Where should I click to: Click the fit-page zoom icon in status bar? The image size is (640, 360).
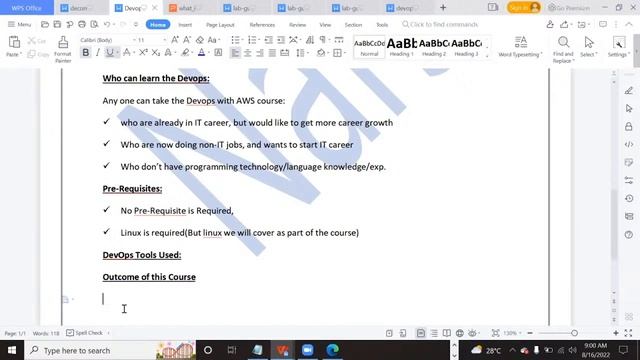coord(495,333)
